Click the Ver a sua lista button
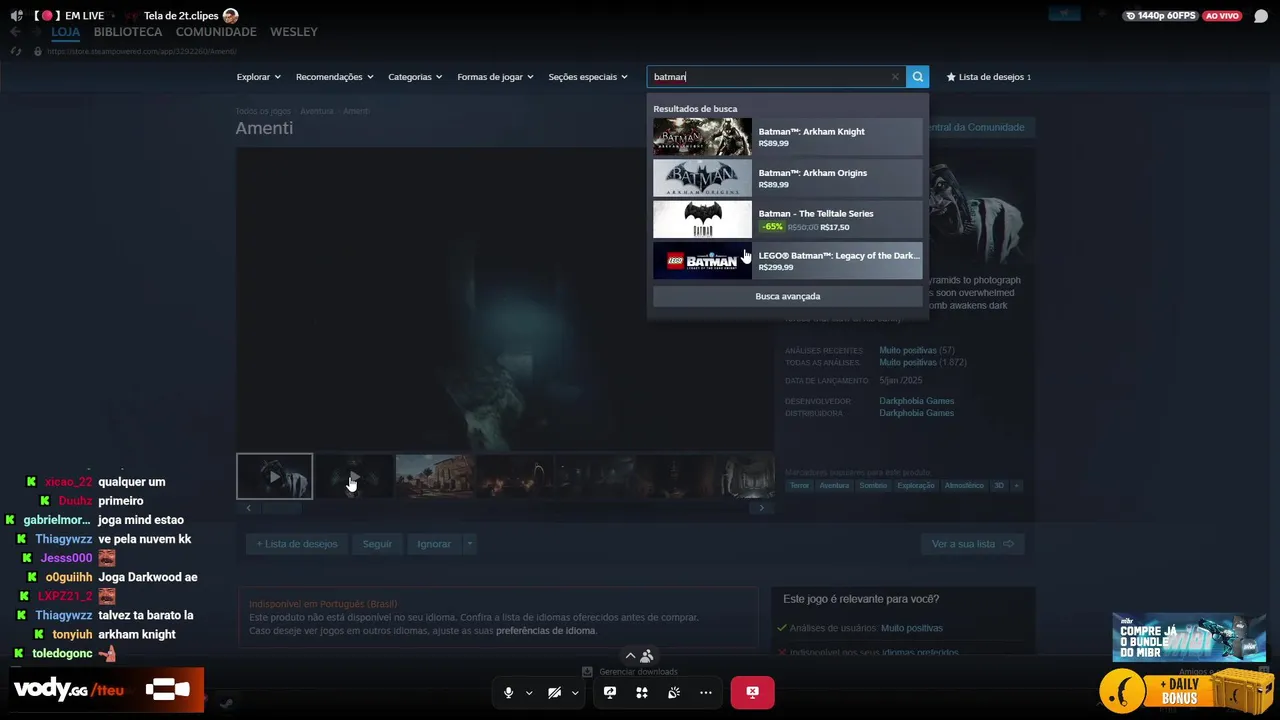1280x720 pixels. (x=972, y=544)
